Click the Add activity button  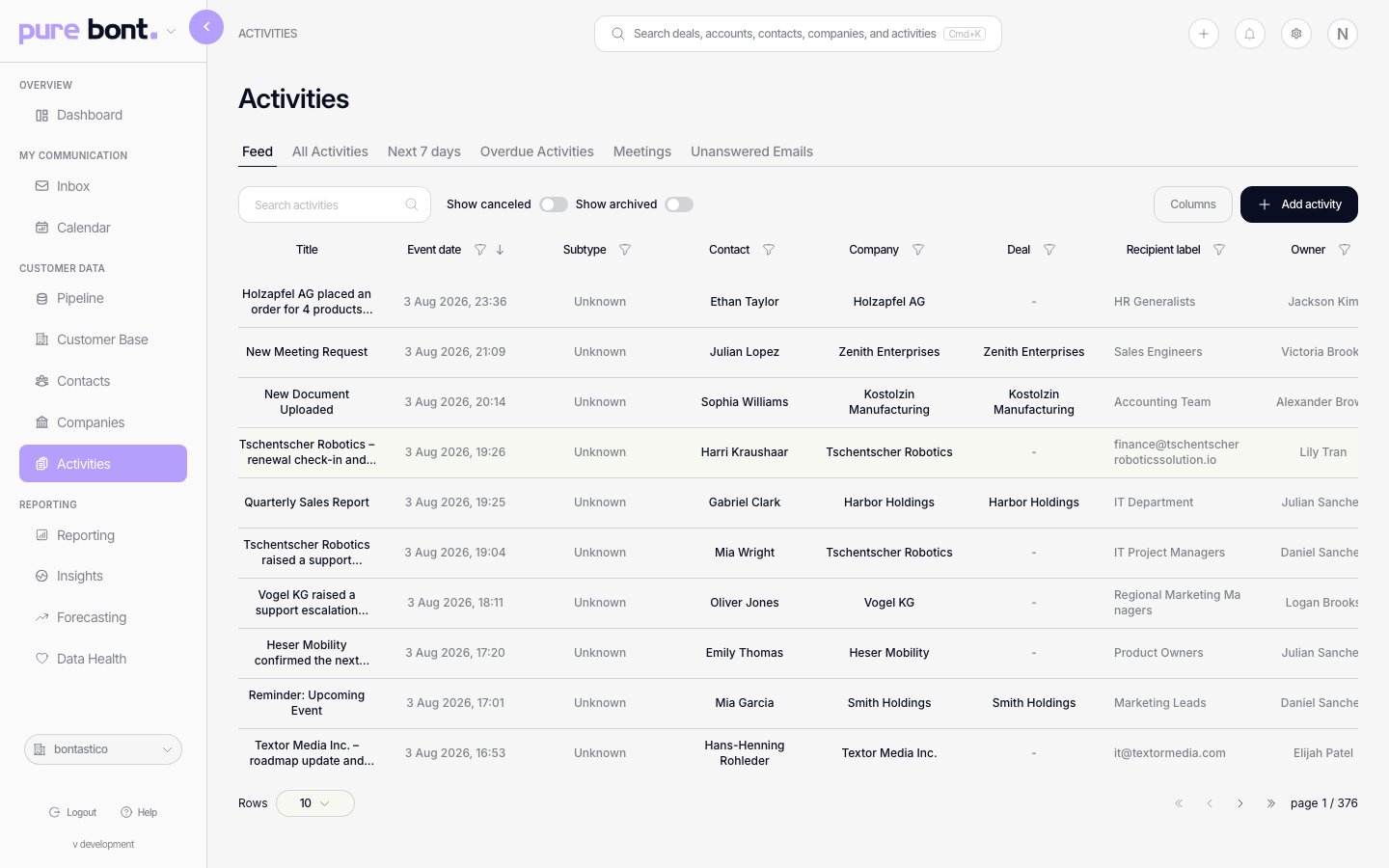click(x=1299, y=204)
